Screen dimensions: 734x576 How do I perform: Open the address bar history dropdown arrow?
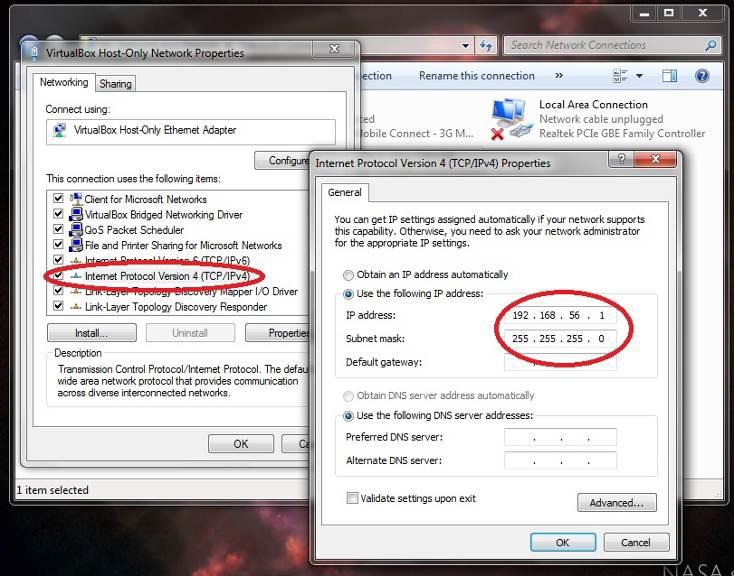(x=465, y=46)
